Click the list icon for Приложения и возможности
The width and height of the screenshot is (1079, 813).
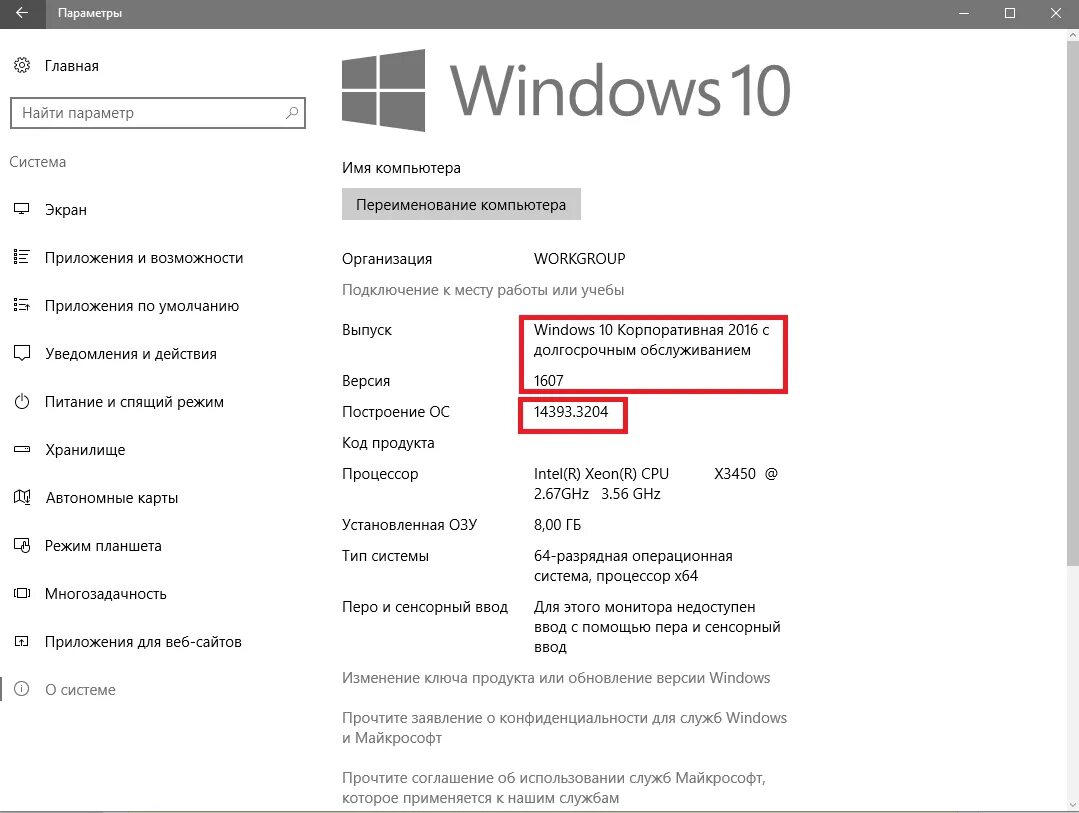tap(22, 257)
